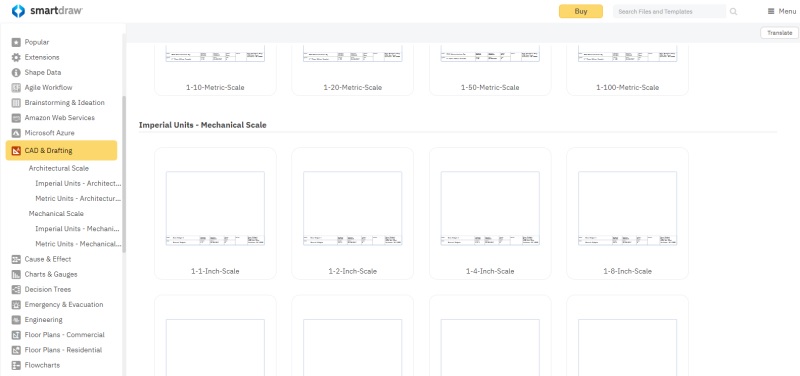
Task: Open the Menu label at top right
Action: [x=787, y=11]
